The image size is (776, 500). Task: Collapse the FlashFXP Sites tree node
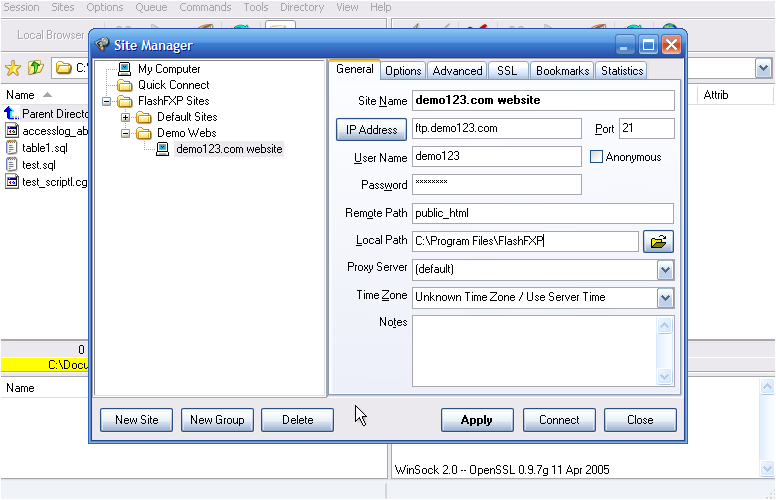tap(106, 101)
